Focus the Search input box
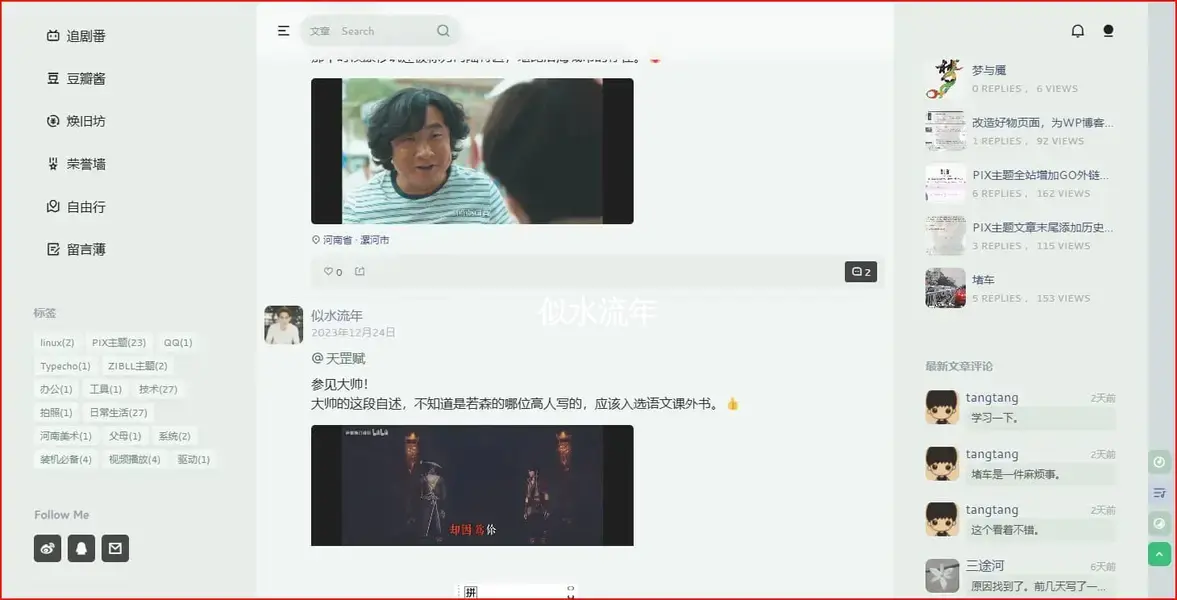 pos(383,31)
